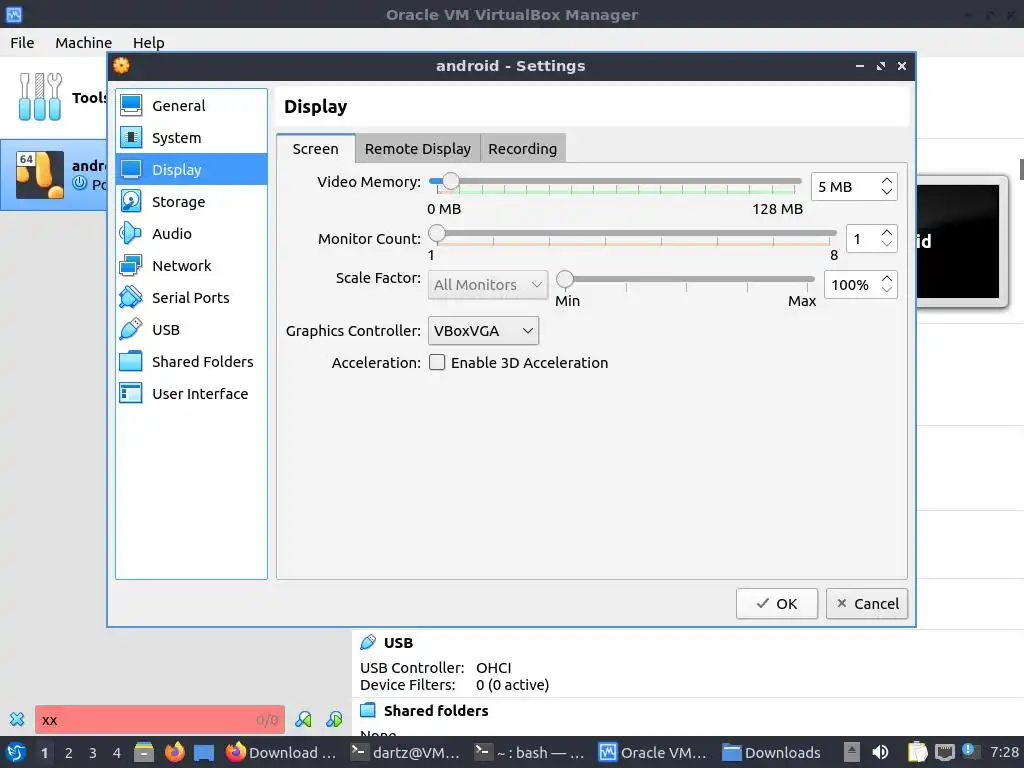Open the file manager icon in taskbar

(x=144, y=753)
